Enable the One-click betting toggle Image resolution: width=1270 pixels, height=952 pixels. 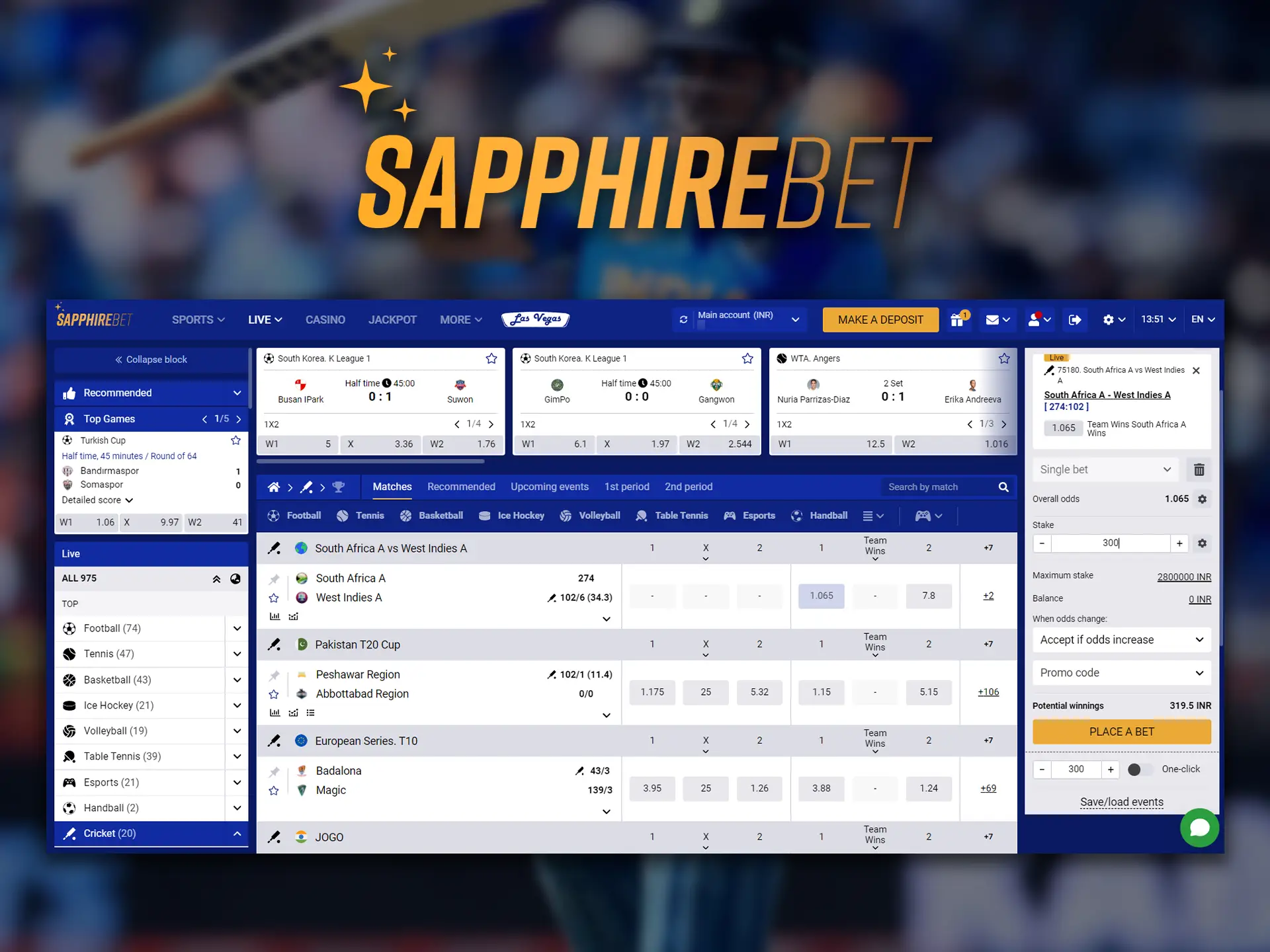[x=1140, y=769]
